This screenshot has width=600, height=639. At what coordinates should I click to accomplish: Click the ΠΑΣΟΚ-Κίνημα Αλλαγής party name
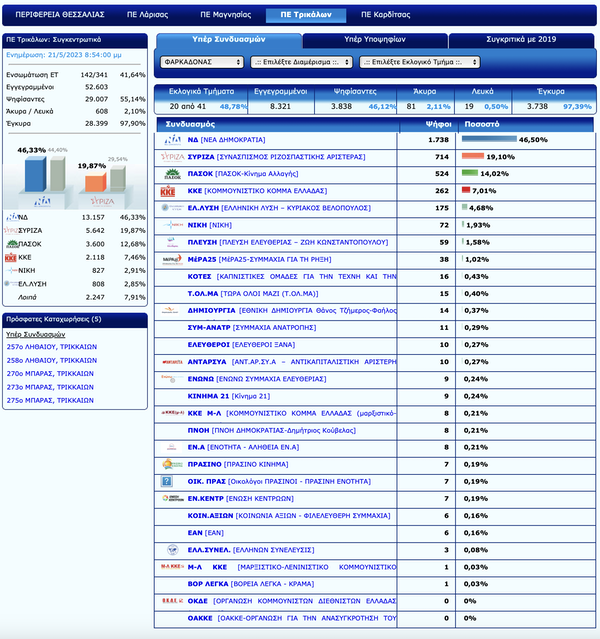tap(243, 174)
